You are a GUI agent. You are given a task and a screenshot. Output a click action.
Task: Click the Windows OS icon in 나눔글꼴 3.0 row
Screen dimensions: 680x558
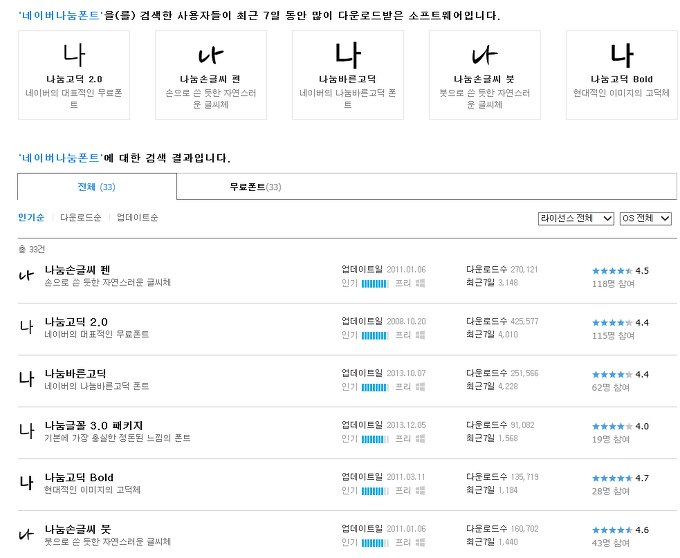pos(420,439)
